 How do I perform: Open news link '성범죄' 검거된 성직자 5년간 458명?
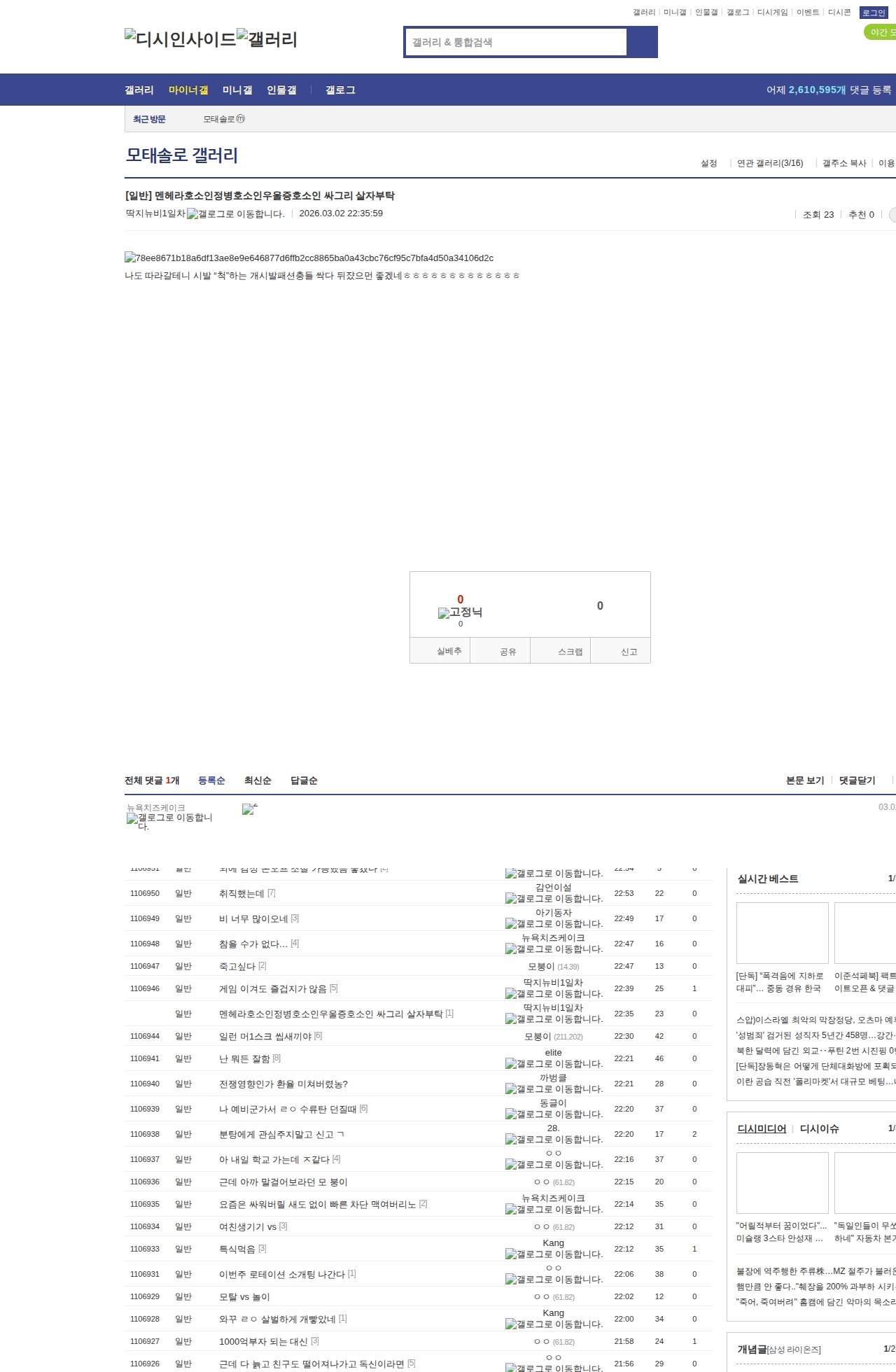coord(816,1035)
